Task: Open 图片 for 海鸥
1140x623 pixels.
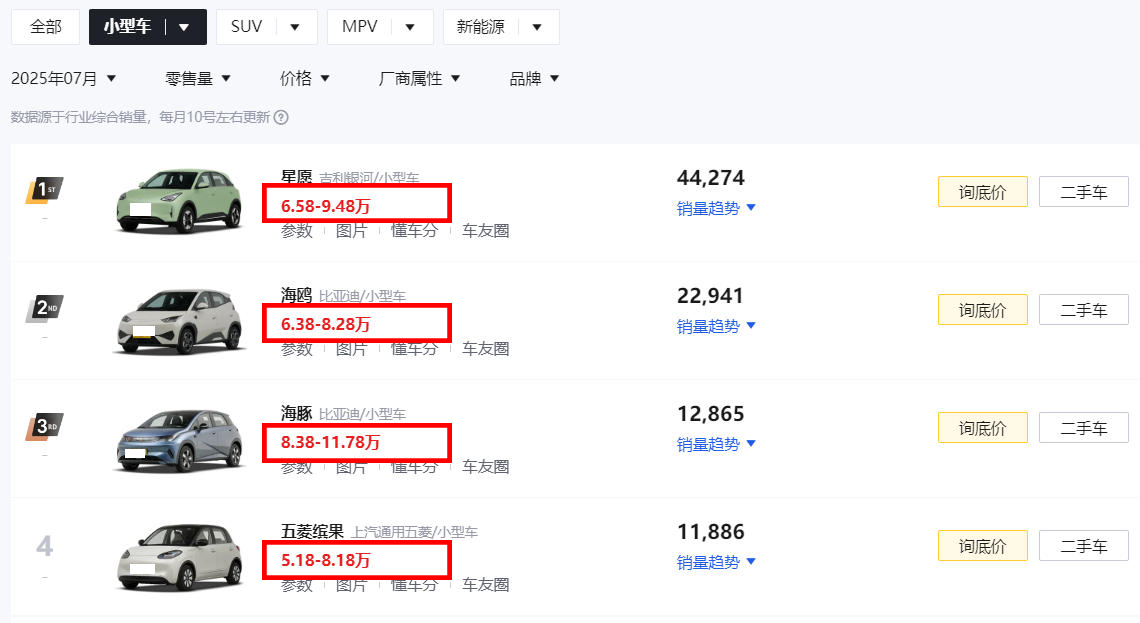Action: click(351, 349)
